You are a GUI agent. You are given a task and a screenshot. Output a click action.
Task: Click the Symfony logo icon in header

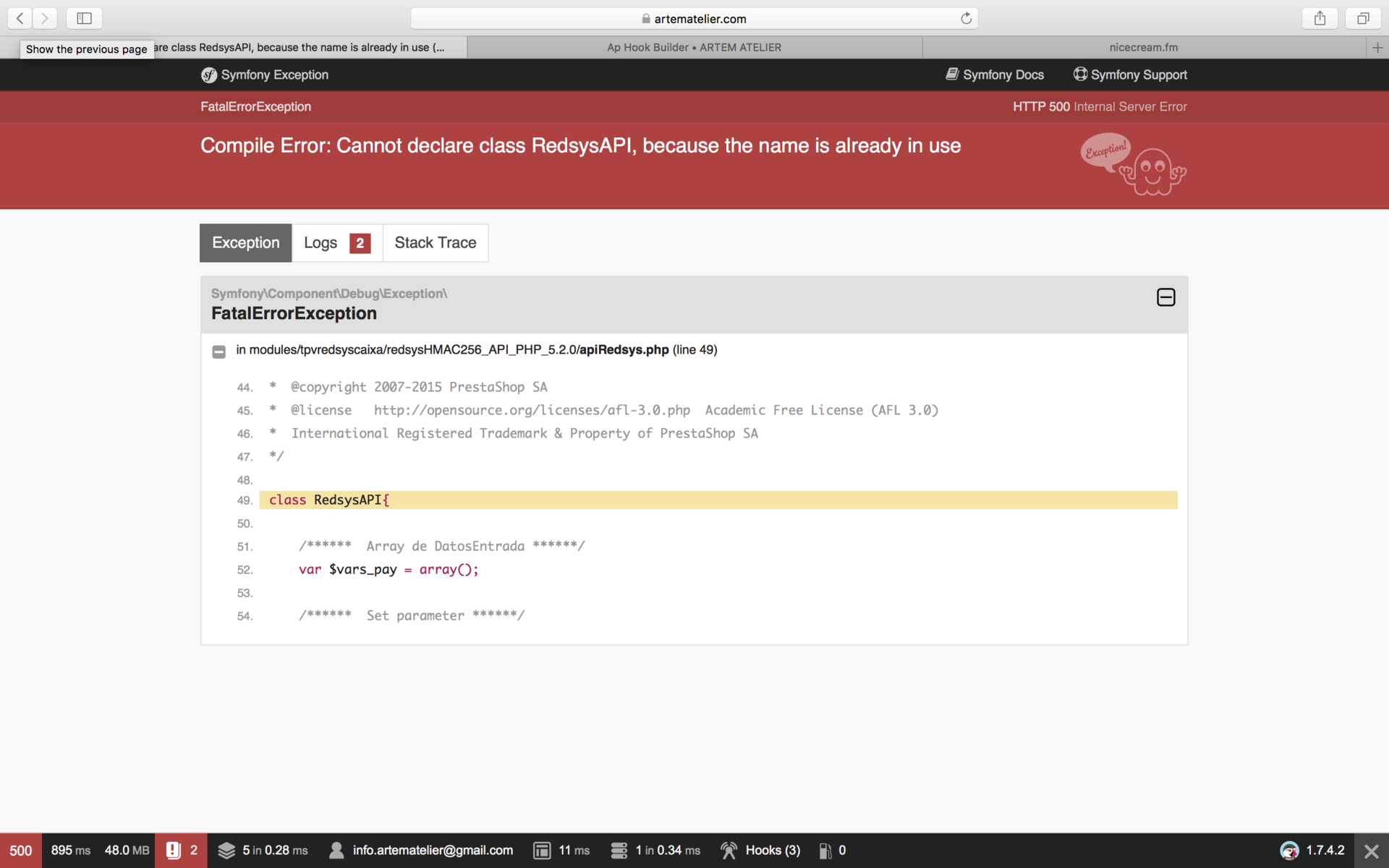[209, 75]
